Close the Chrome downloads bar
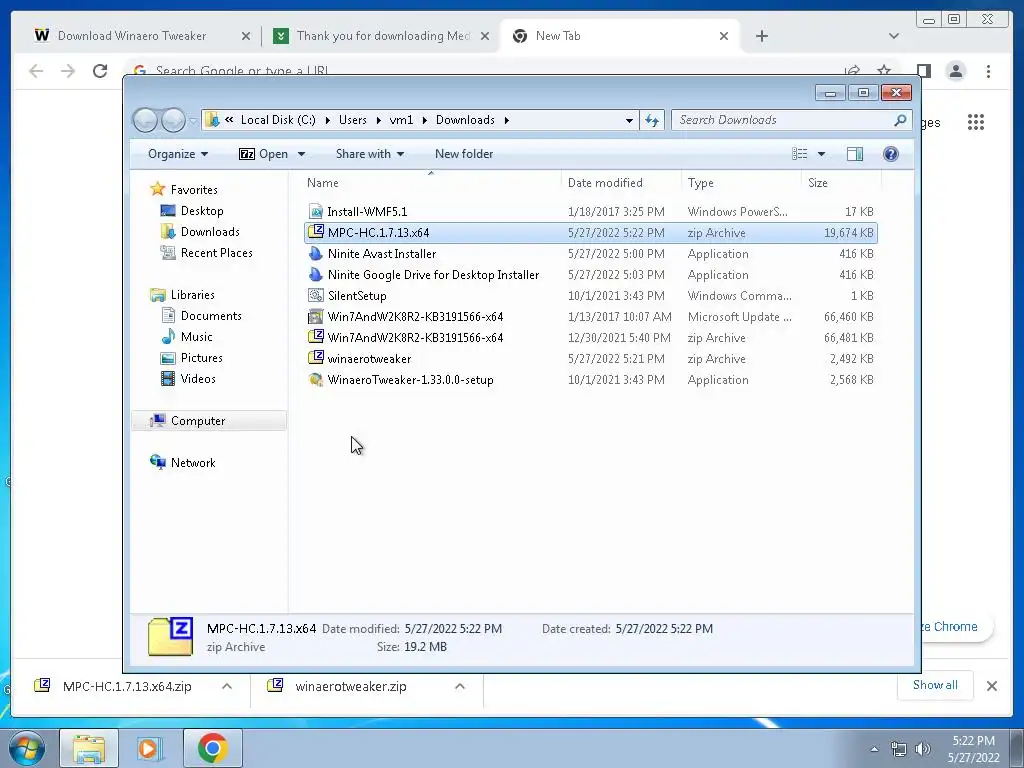Screen dimensions: 1024x768 991,686
